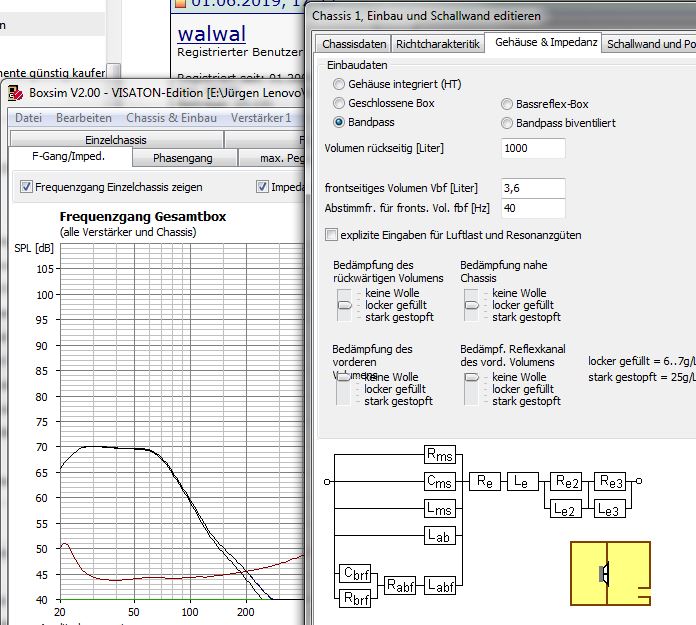Click the Abstimmfrequenz fbf input field
Image resolution: width=696 pixels, height=625 pixels.
pyautogui.click(x=533, y=208)
